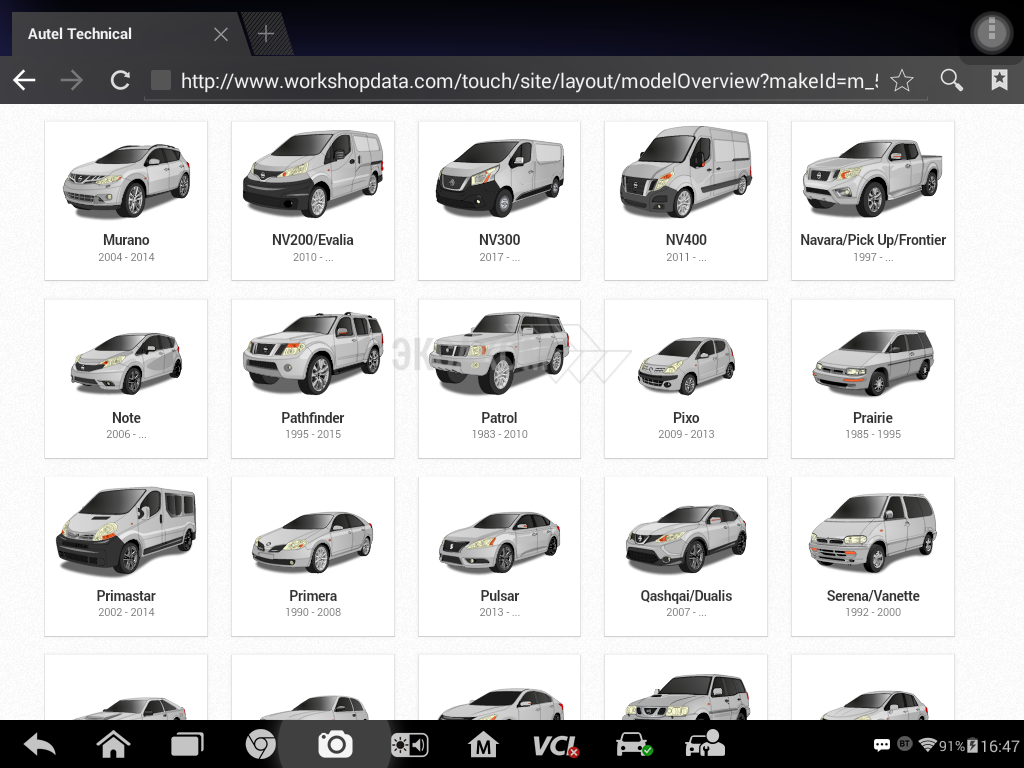This screenshot has width=1024, height=768.
Task: Open the bookmarks list icon
Action: pos(999,81)
